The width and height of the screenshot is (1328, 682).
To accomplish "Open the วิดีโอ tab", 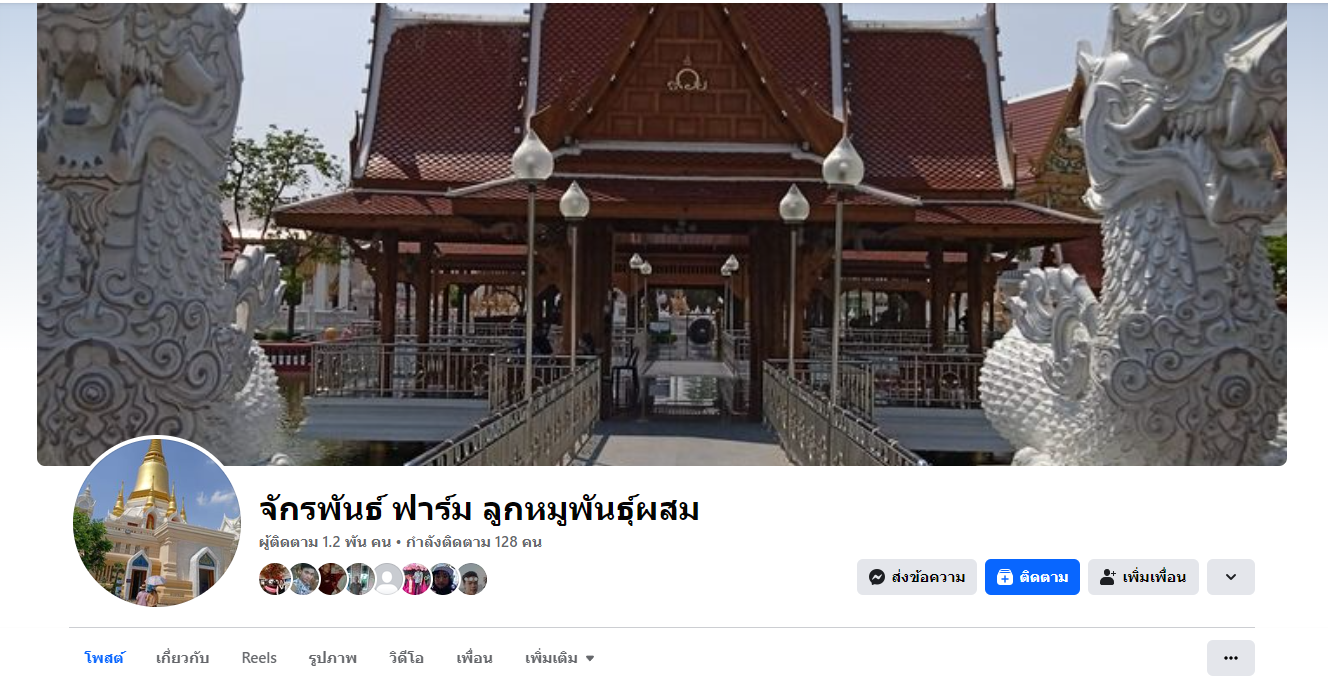I will [407, 658].
